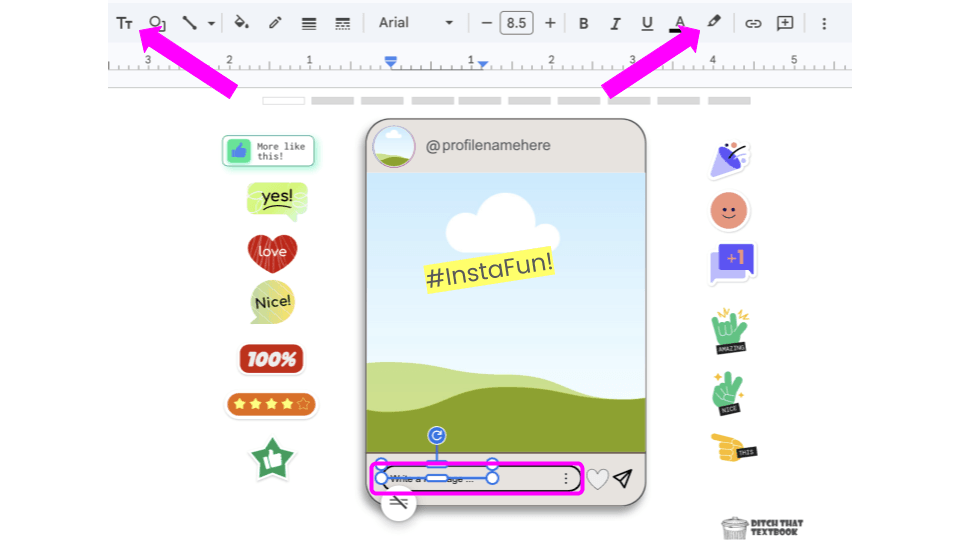Click the white cloud in the photo

(x=502, y=225)
